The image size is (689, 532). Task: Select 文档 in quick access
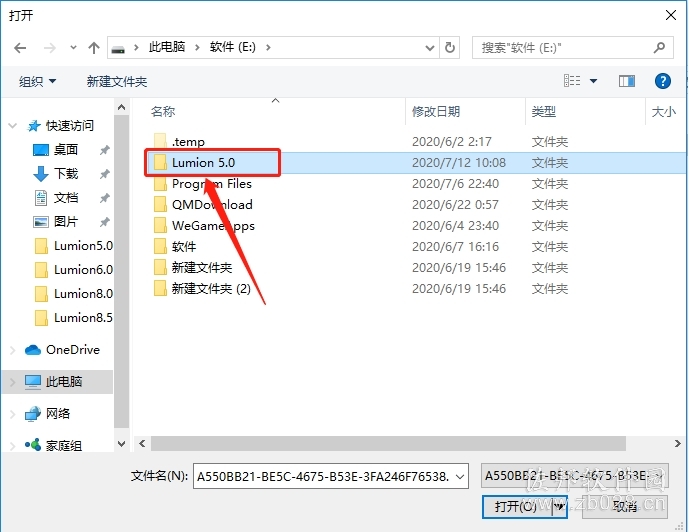pos(66,198)
